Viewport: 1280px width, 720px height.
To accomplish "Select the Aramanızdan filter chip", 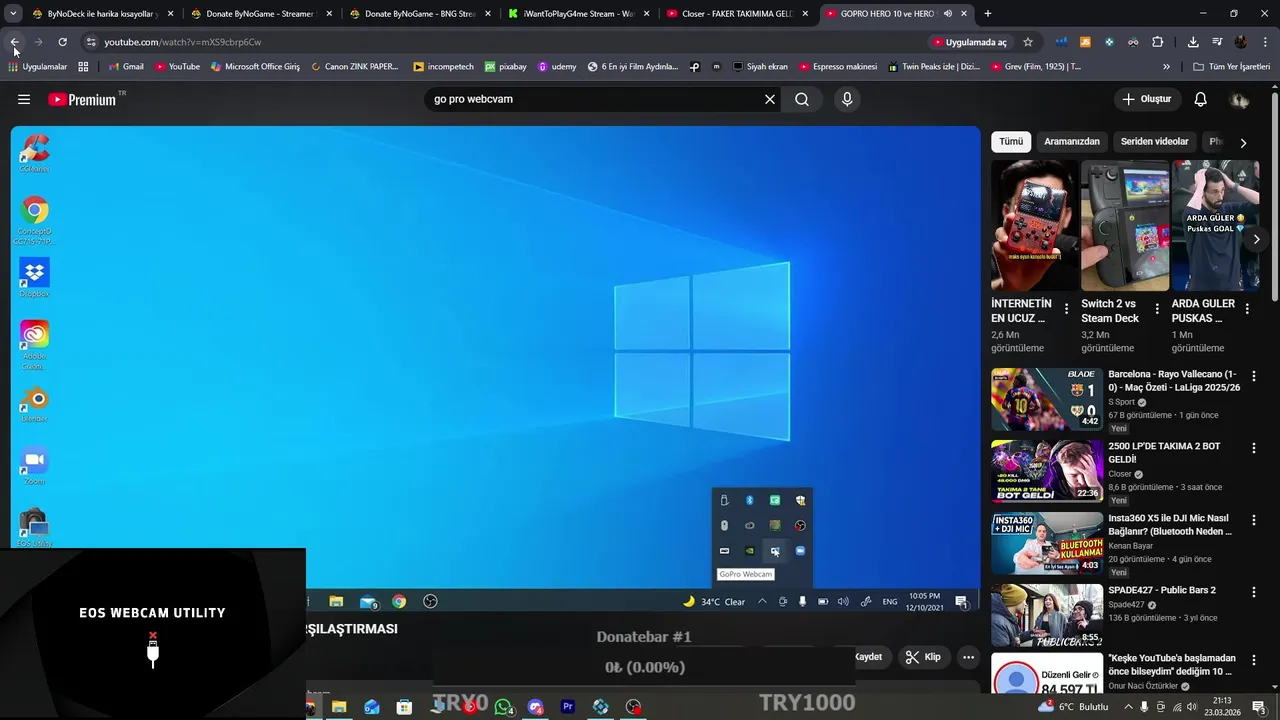I will (1072, 141).
